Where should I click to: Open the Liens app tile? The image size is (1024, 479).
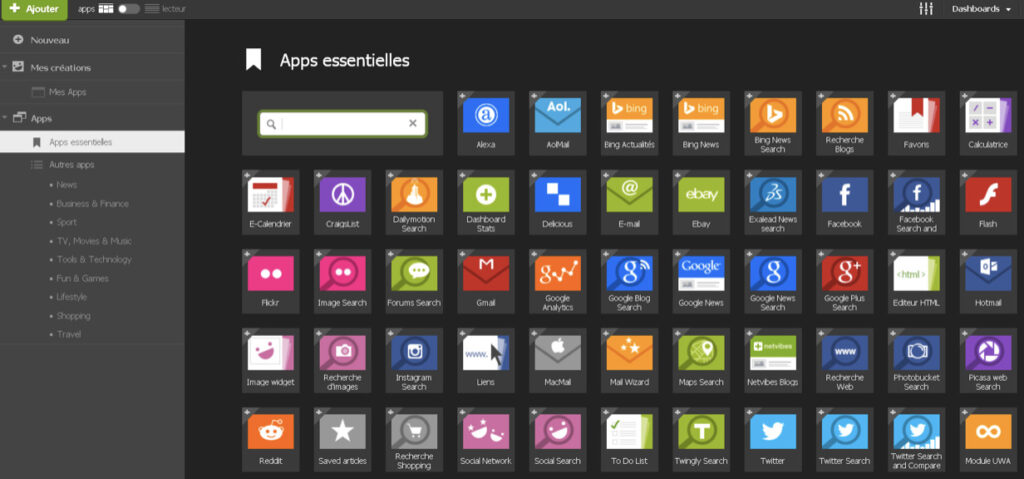[486, 360]
